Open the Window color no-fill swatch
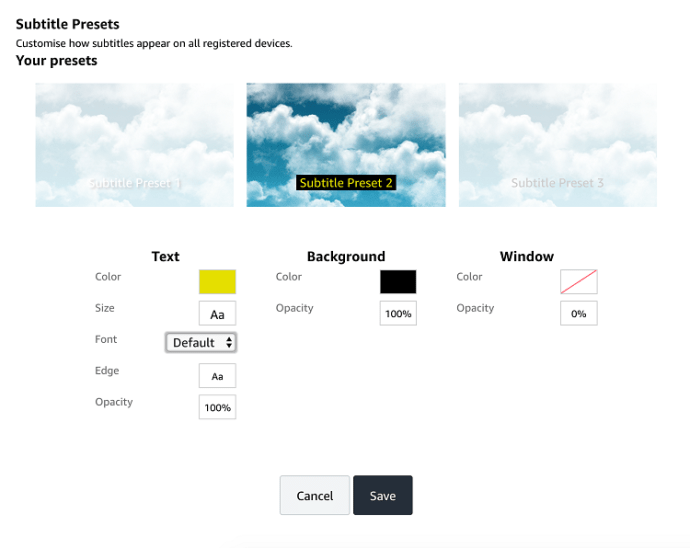This screenshot has height=548, width=690. (x=579, y=282)
